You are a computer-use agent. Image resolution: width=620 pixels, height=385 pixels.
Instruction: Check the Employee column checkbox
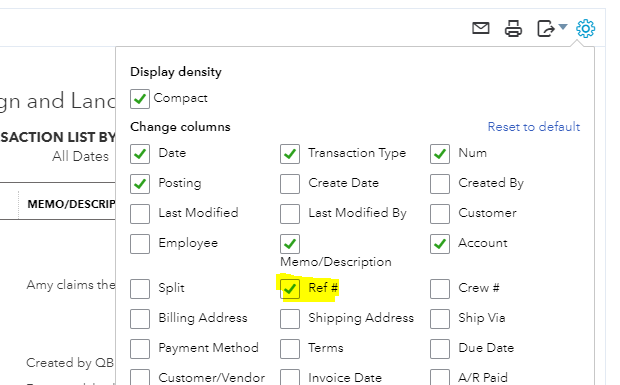coord(140,244)
